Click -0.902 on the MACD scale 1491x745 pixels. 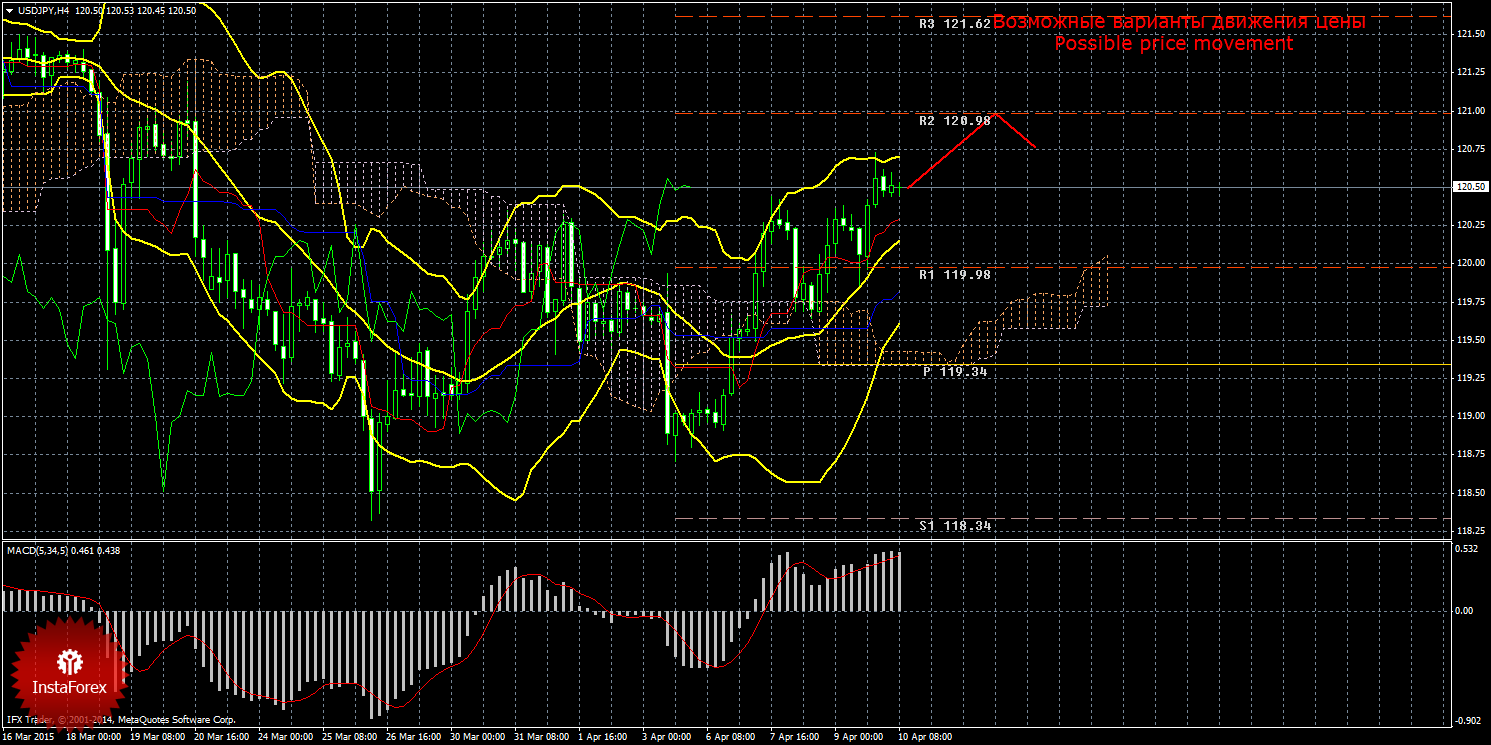coord(1468,721)
